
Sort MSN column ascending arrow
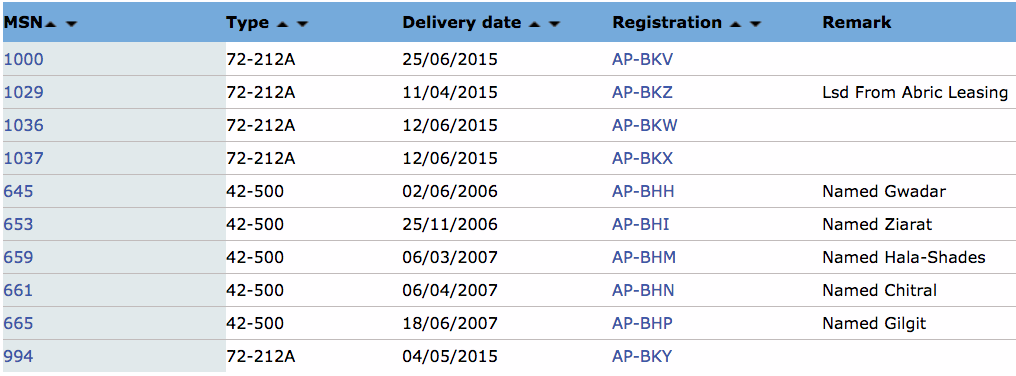click(51, 24)
